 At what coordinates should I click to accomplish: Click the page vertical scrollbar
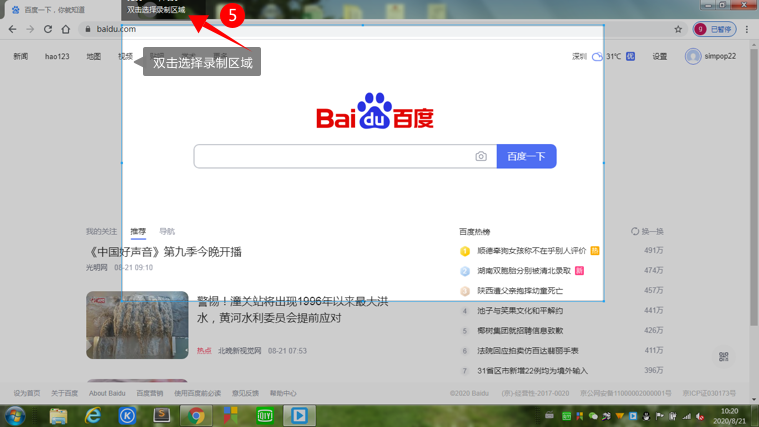pos(754,186)
